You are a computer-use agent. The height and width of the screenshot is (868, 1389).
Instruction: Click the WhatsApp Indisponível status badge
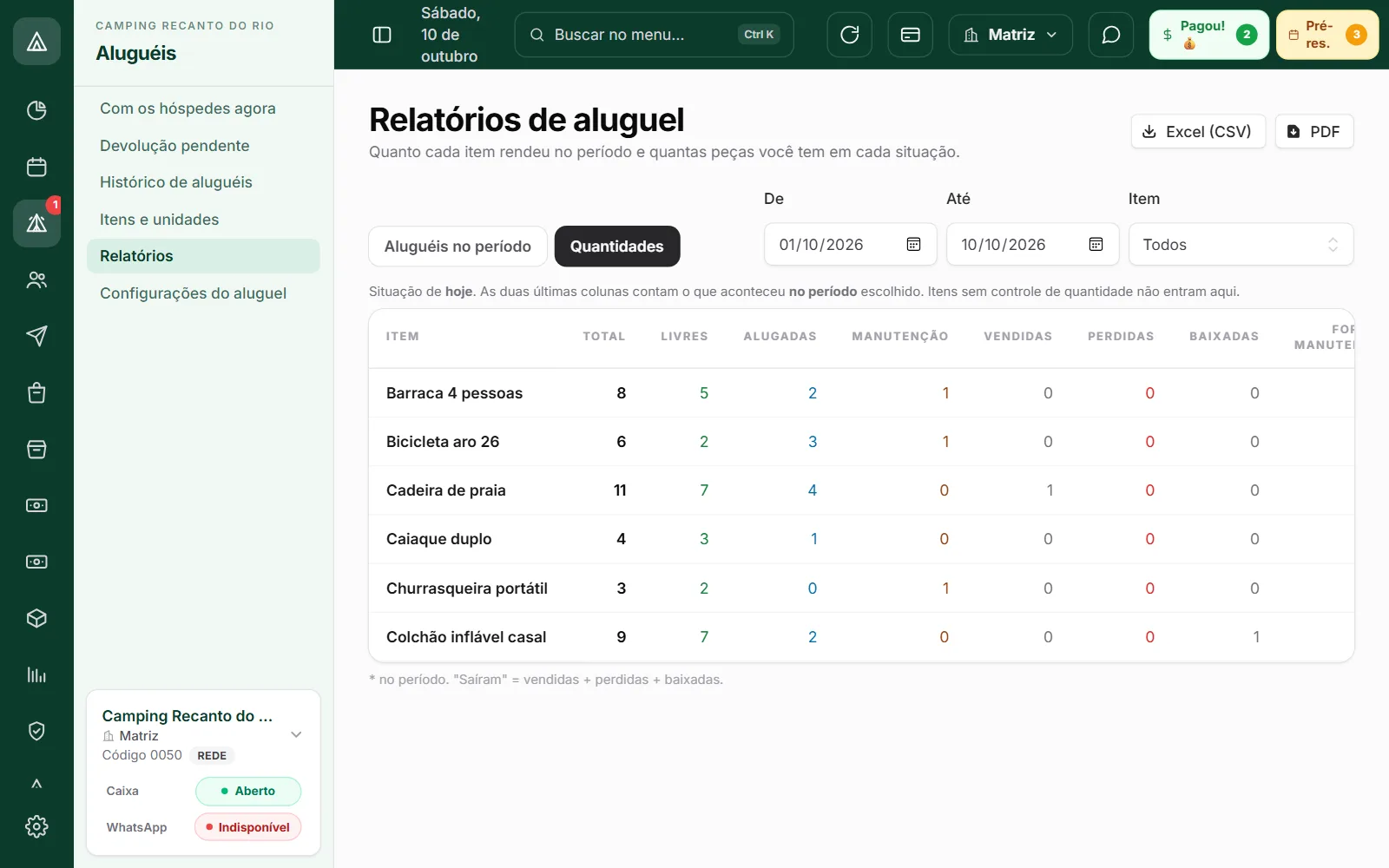(248, 827)
